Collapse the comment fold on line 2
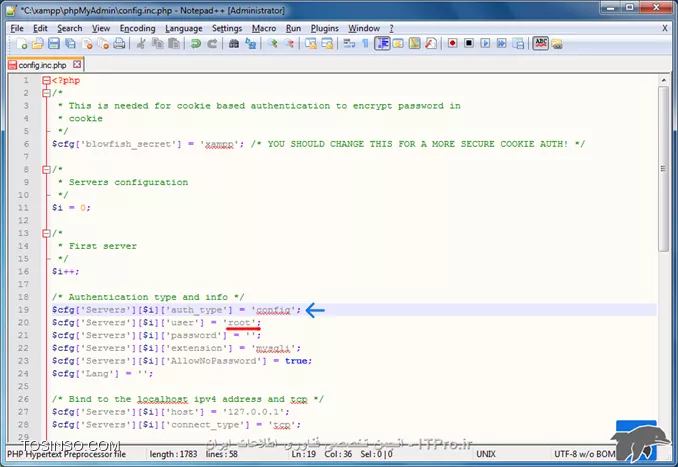678x467 pixels. [x=46, y=93]
